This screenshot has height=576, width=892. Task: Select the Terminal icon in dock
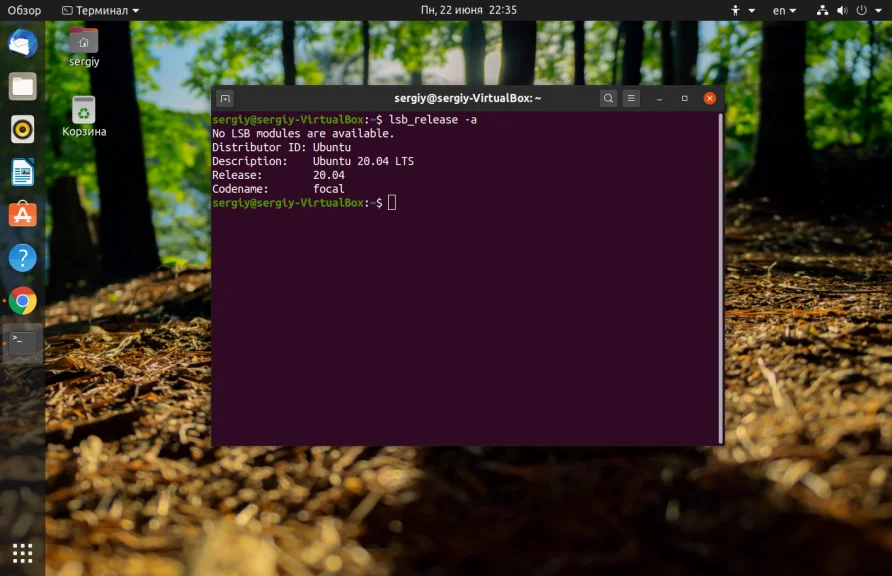tap(23, 343)
